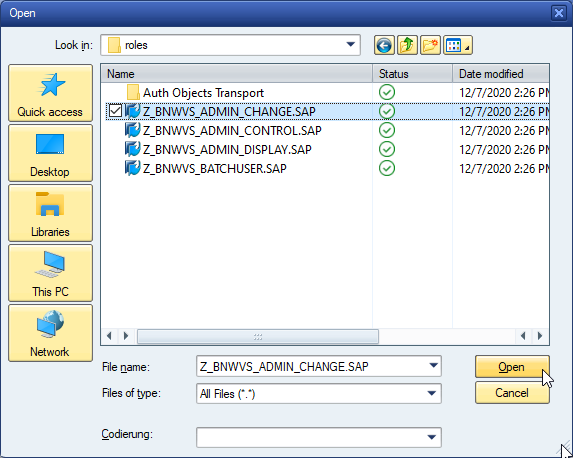
Task: Expand the Look in folder dropdown
Action: (x=350, y=45)
